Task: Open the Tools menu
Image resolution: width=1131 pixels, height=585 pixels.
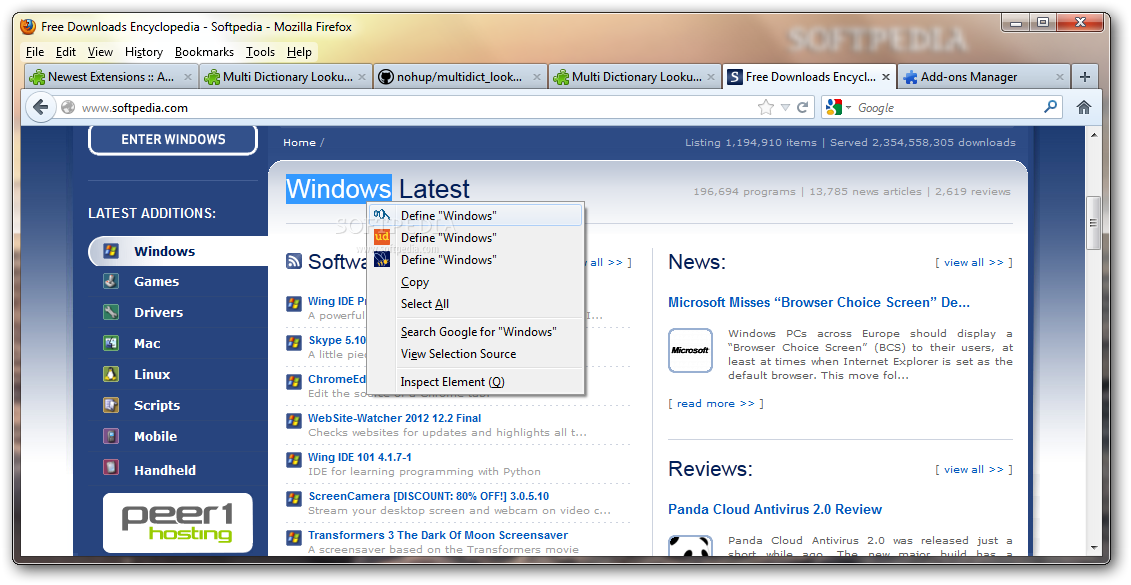Action: pyautogui.click(x=260, y=52)
